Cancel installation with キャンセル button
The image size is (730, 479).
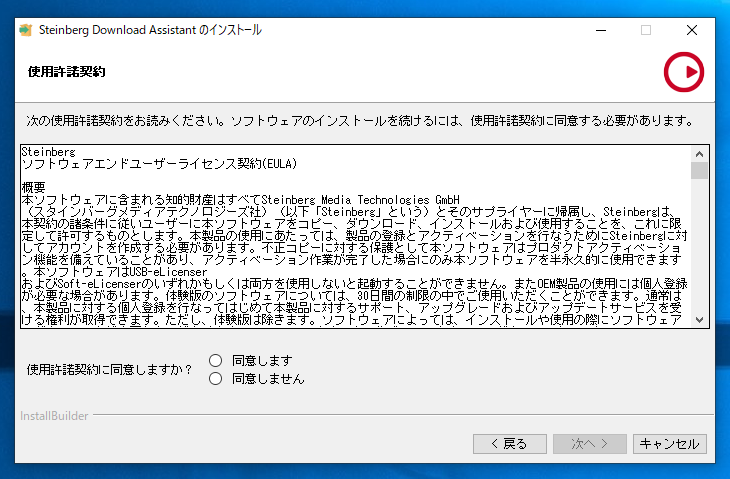pyautogui.click(x=669, y=444)
